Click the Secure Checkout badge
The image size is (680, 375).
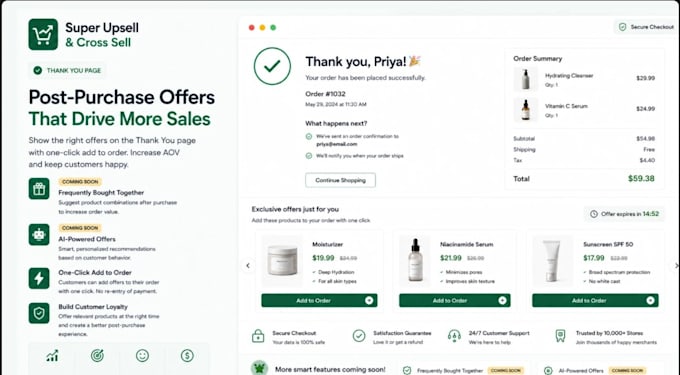pos(646,27)
